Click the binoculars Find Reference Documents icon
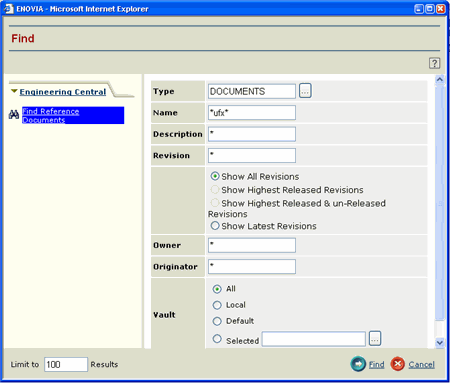The width and height of the screenshot is (450, 383). [14, 115]
